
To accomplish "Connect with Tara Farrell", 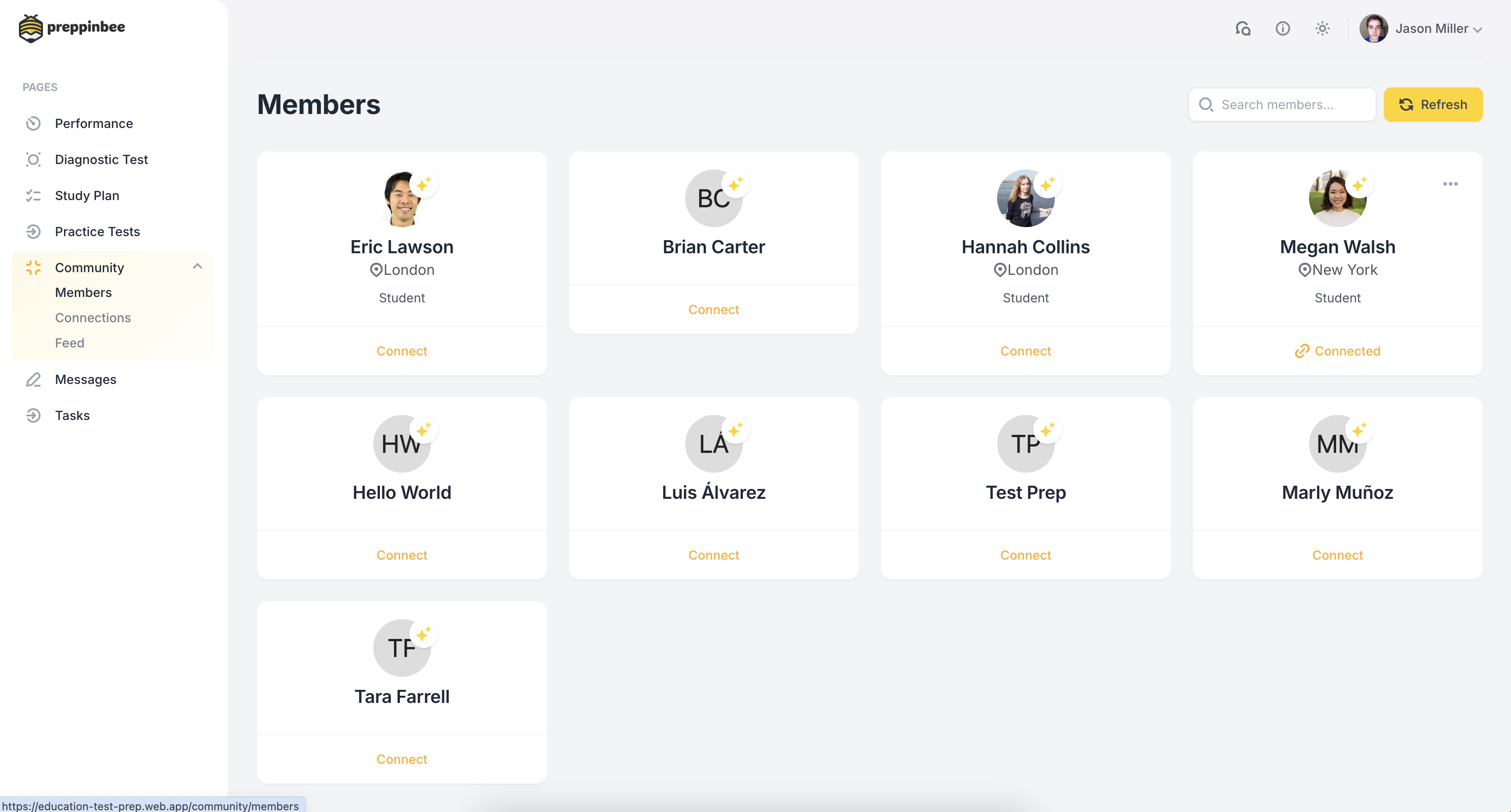I will [402, 759].
